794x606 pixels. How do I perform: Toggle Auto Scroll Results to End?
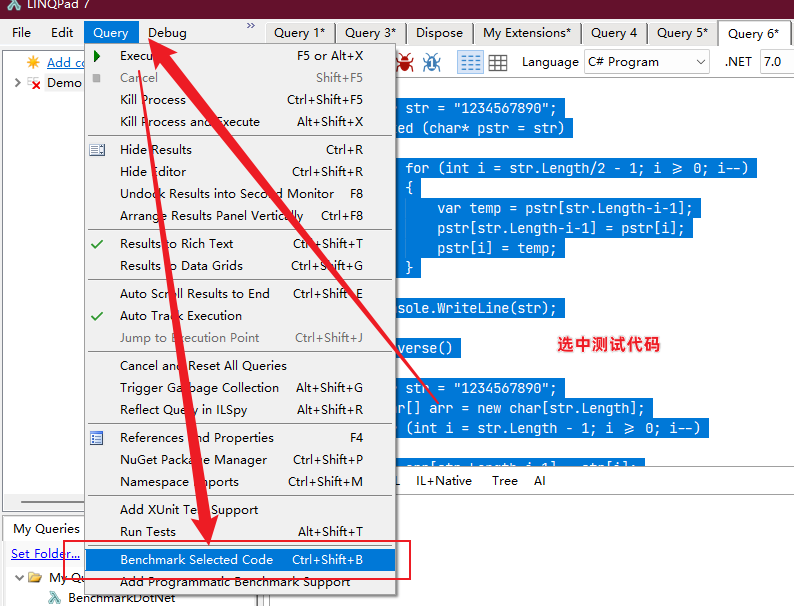point(241,294)
